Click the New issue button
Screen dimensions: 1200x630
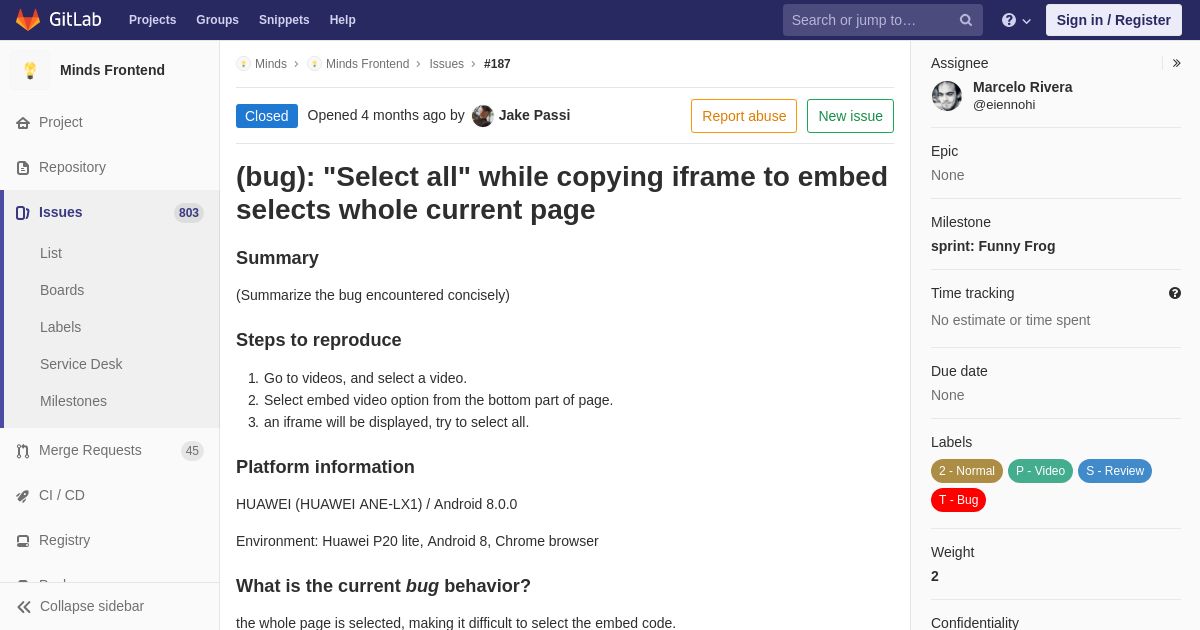pos(850,116)
